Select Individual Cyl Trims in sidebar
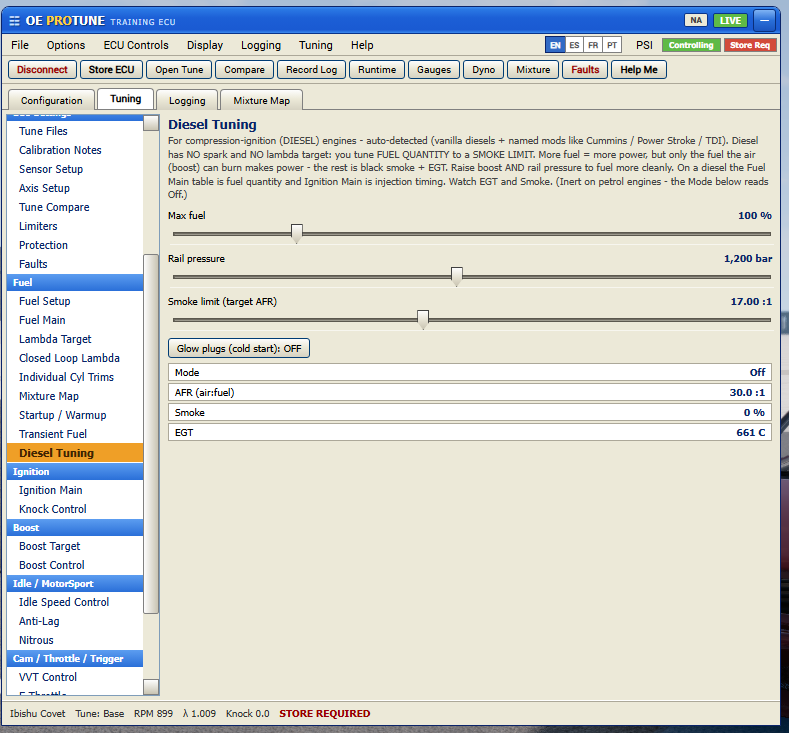The height and width of the screenshot is (733, 789). pyautogui.click(x=75, y=377)
